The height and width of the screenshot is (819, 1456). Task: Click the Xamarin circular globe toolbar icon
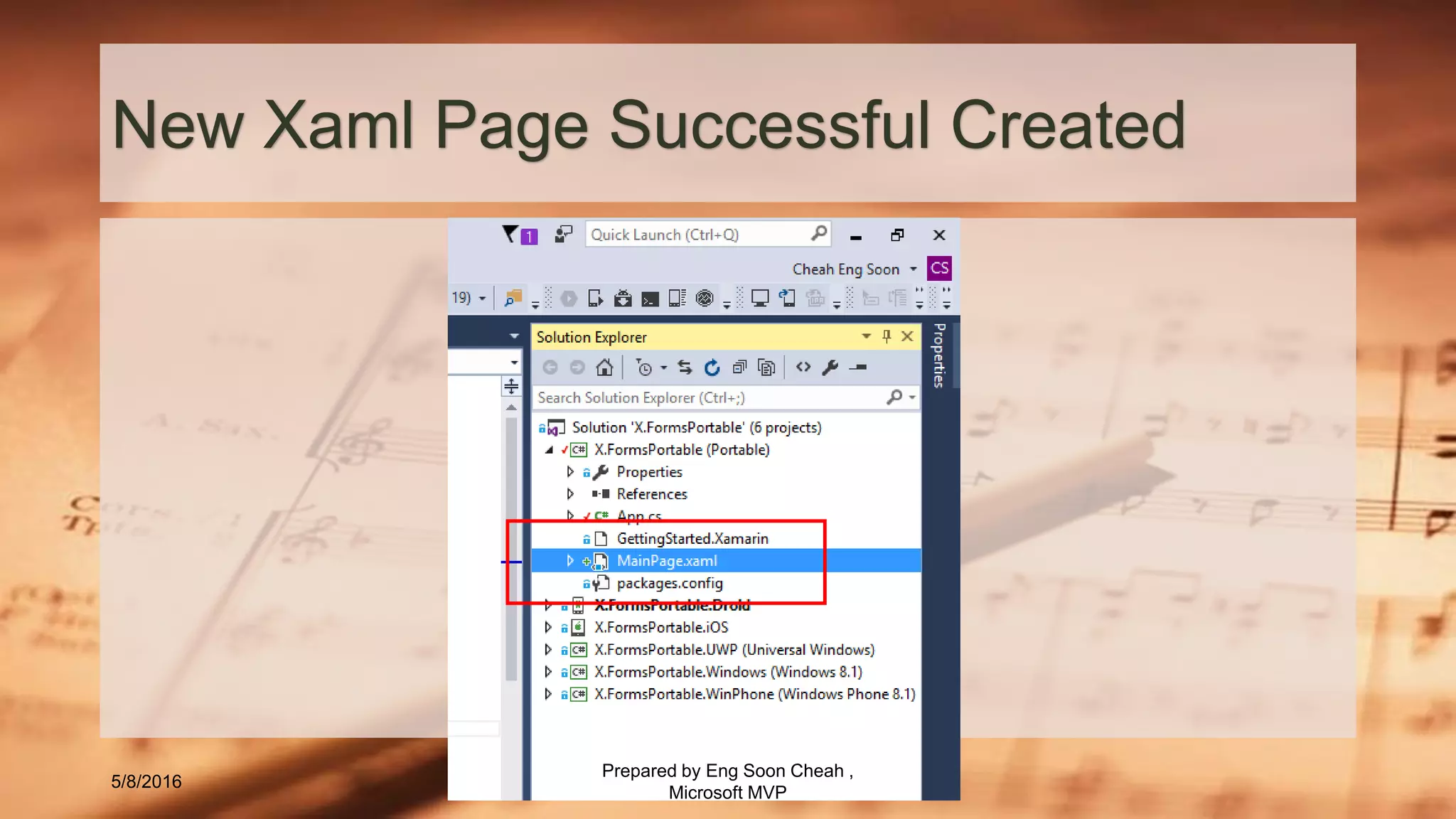705,299
